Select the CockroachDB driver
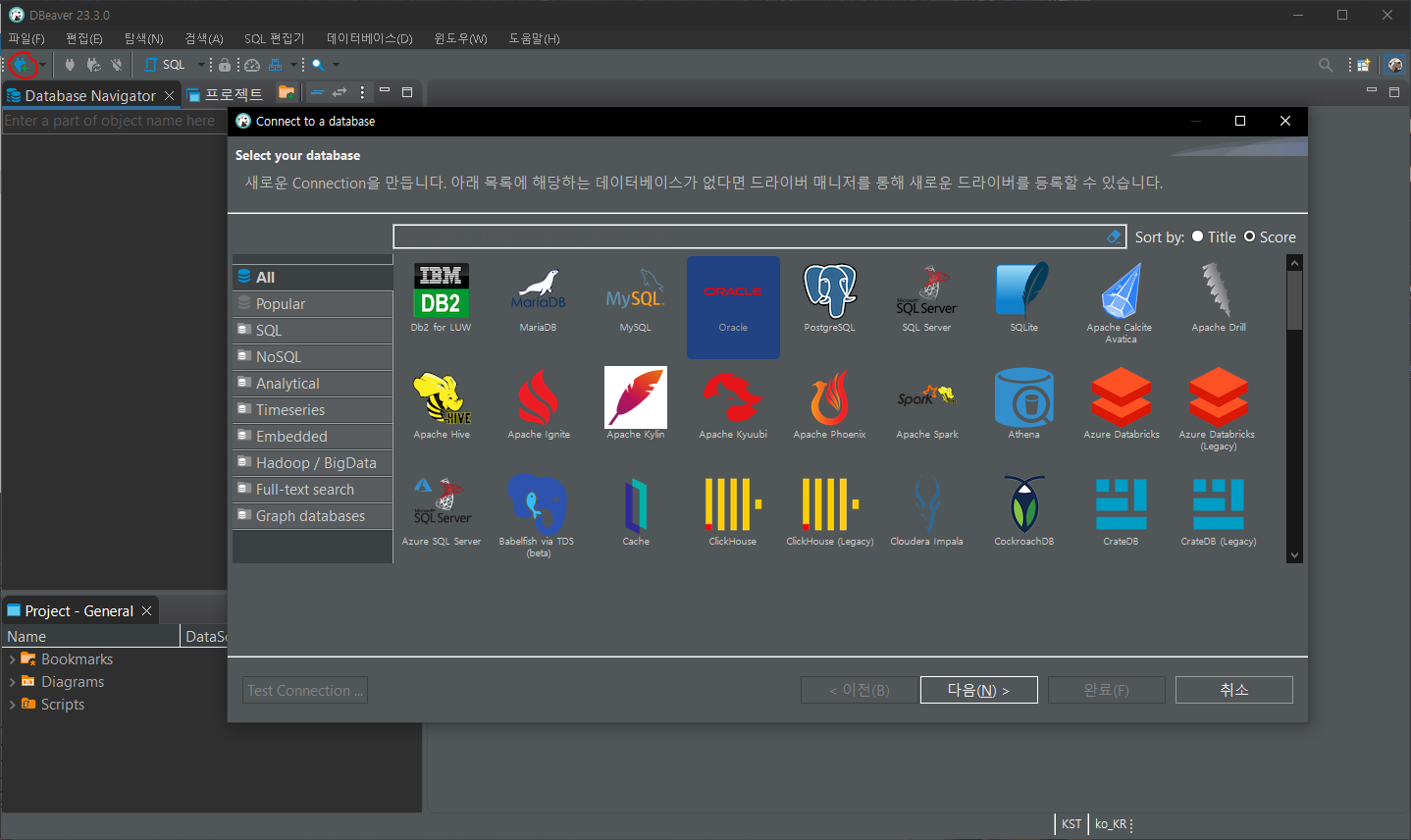The image size is (1411, 840). tap(1023, 512)
